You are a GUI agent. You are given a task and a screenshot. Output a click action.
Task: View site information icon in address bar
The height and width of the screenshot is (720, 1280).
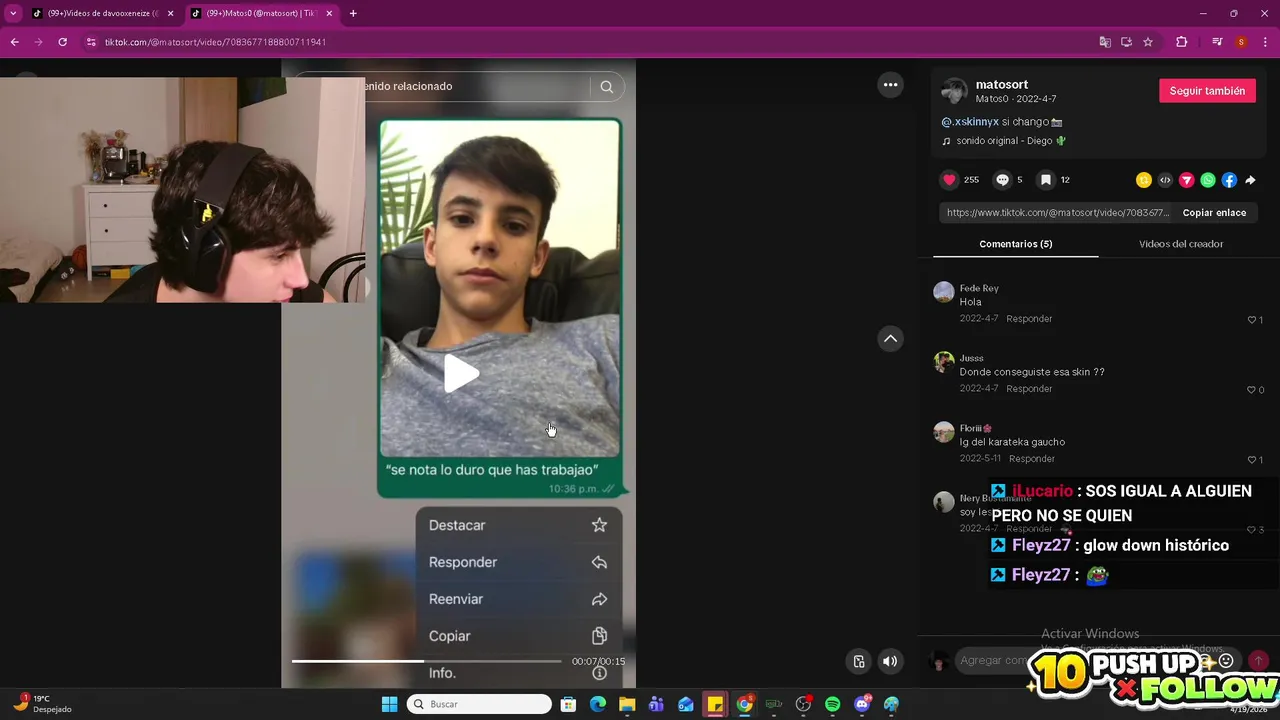point(91,42)
